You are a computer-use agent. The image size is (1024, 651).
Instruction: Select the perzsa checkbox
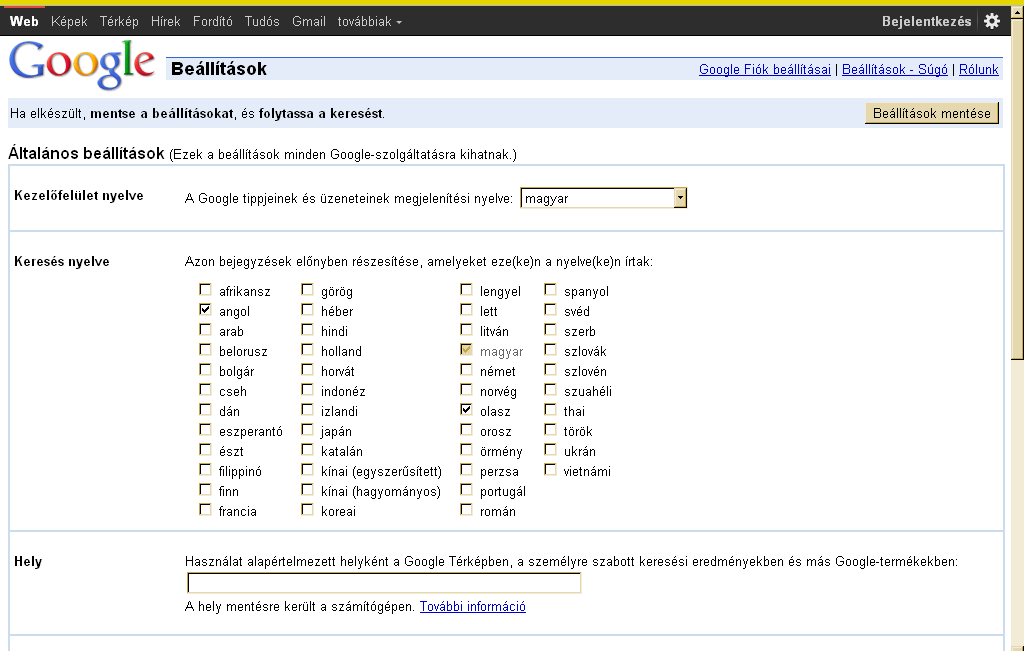(466, 469)
